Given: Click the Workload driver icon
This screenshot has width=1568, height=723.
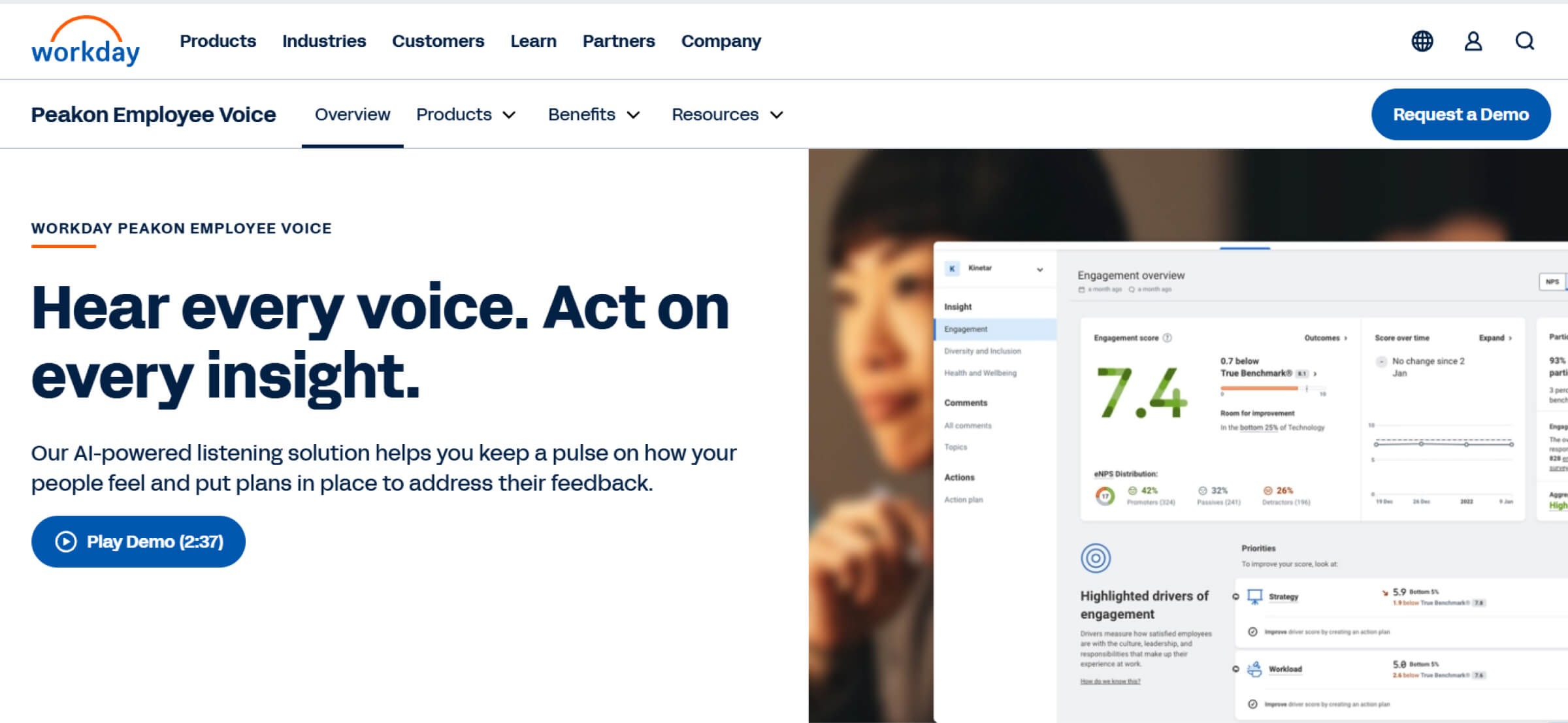Looking at the screenshot, I should (x=1255, y=669).
